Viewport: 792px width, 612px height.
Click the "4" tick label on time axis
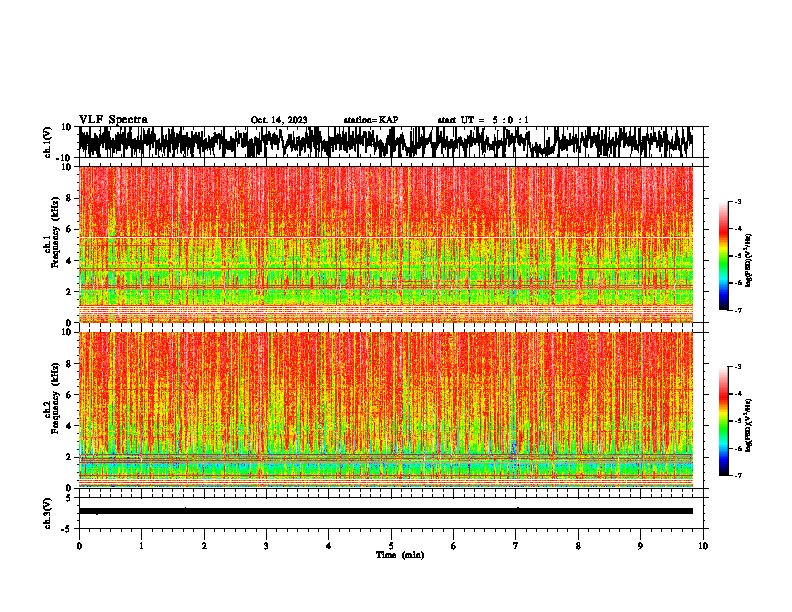coord(329,546)
